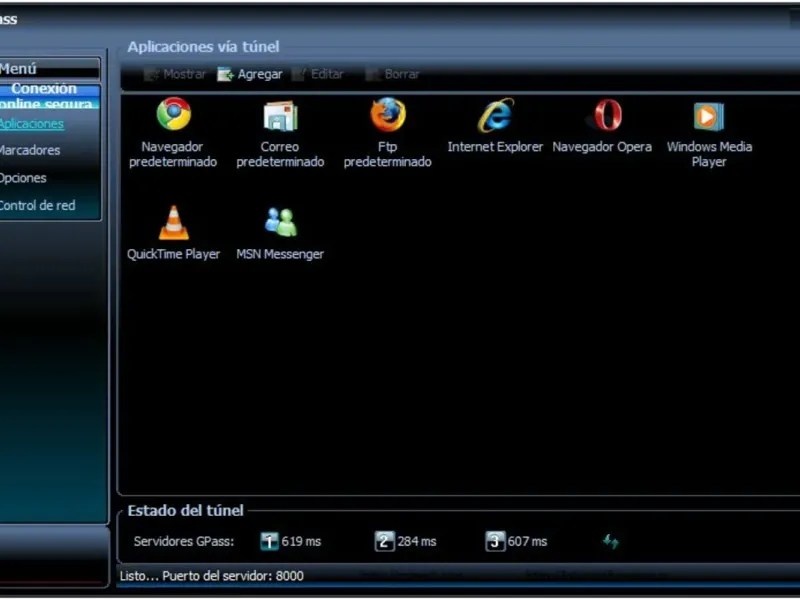This screenshot has width=800, height=600.
Task: Open the Opciones menu entry
Action: click(23, 178)
